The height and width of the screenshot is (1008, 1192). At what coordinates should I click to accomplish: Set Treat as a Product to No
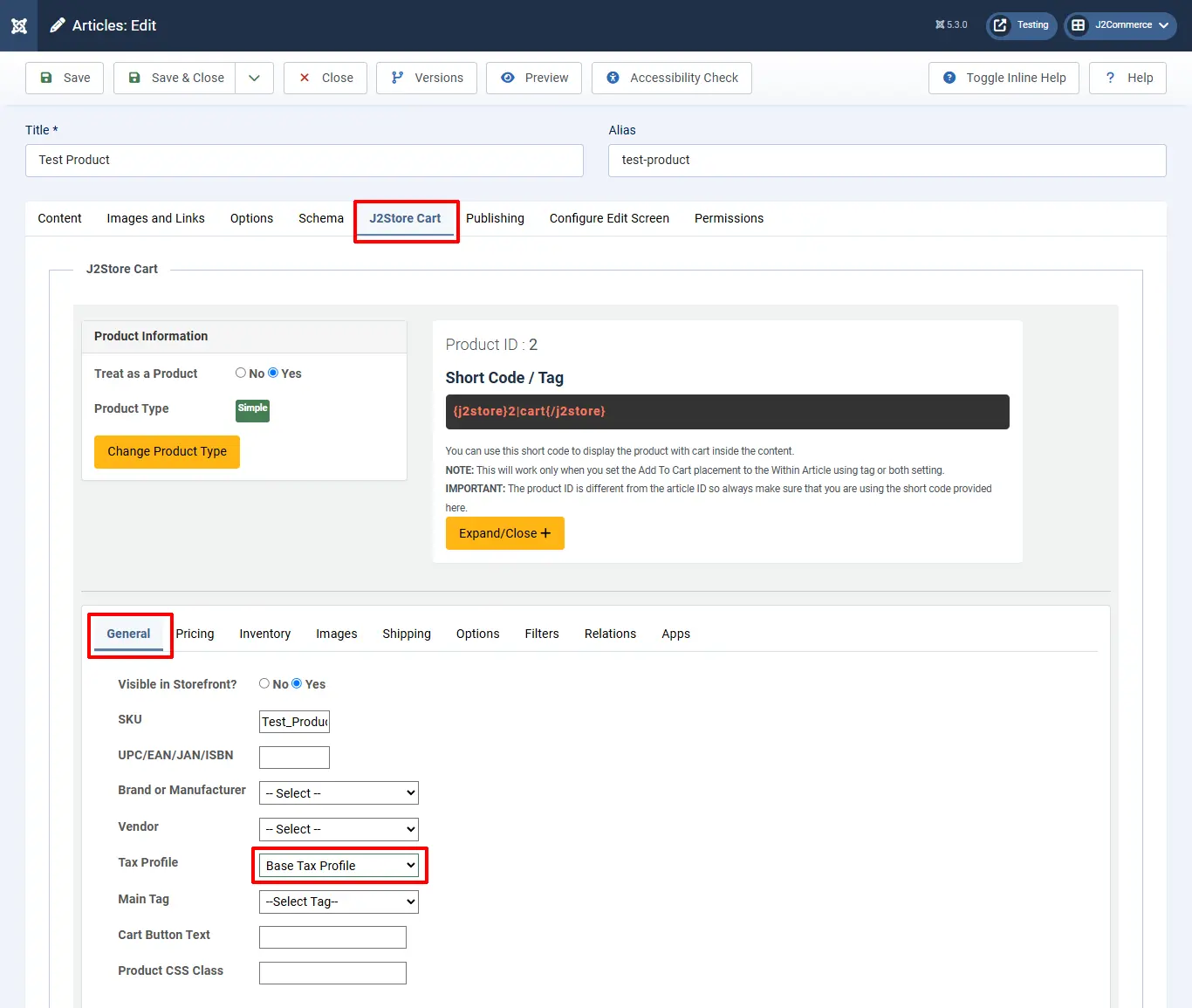[x=241, y=373]
